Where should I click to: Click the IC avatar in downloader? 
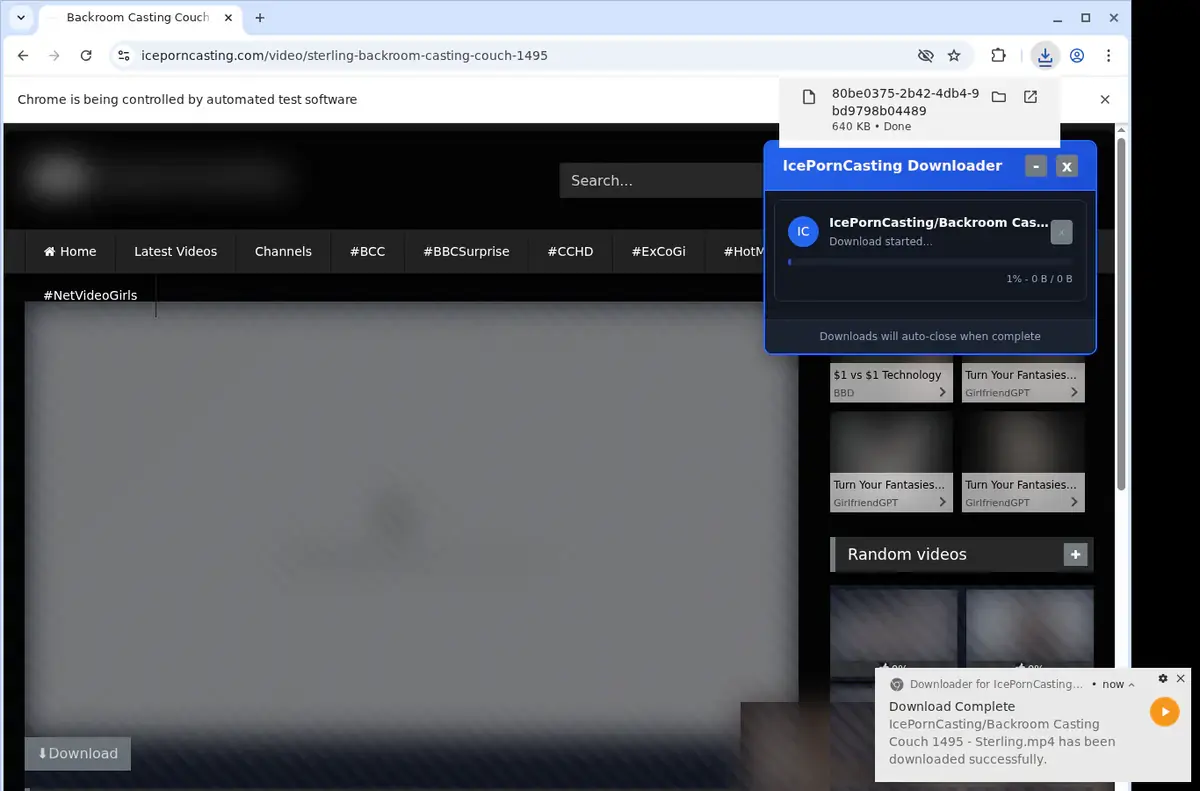(803, 232)
